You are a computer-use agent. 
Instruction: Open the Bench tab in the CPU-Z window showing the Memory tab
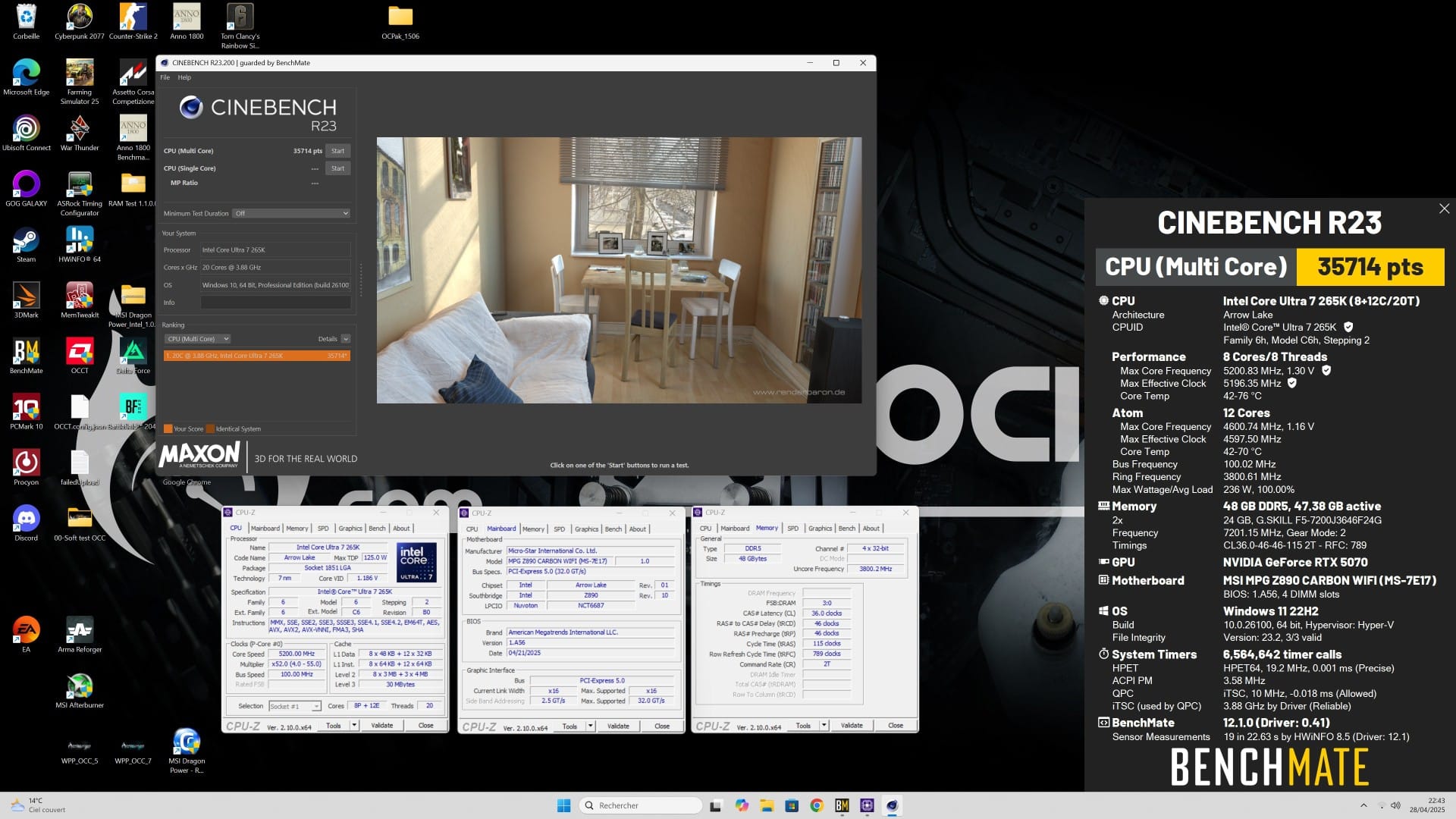tap(847, 529)
